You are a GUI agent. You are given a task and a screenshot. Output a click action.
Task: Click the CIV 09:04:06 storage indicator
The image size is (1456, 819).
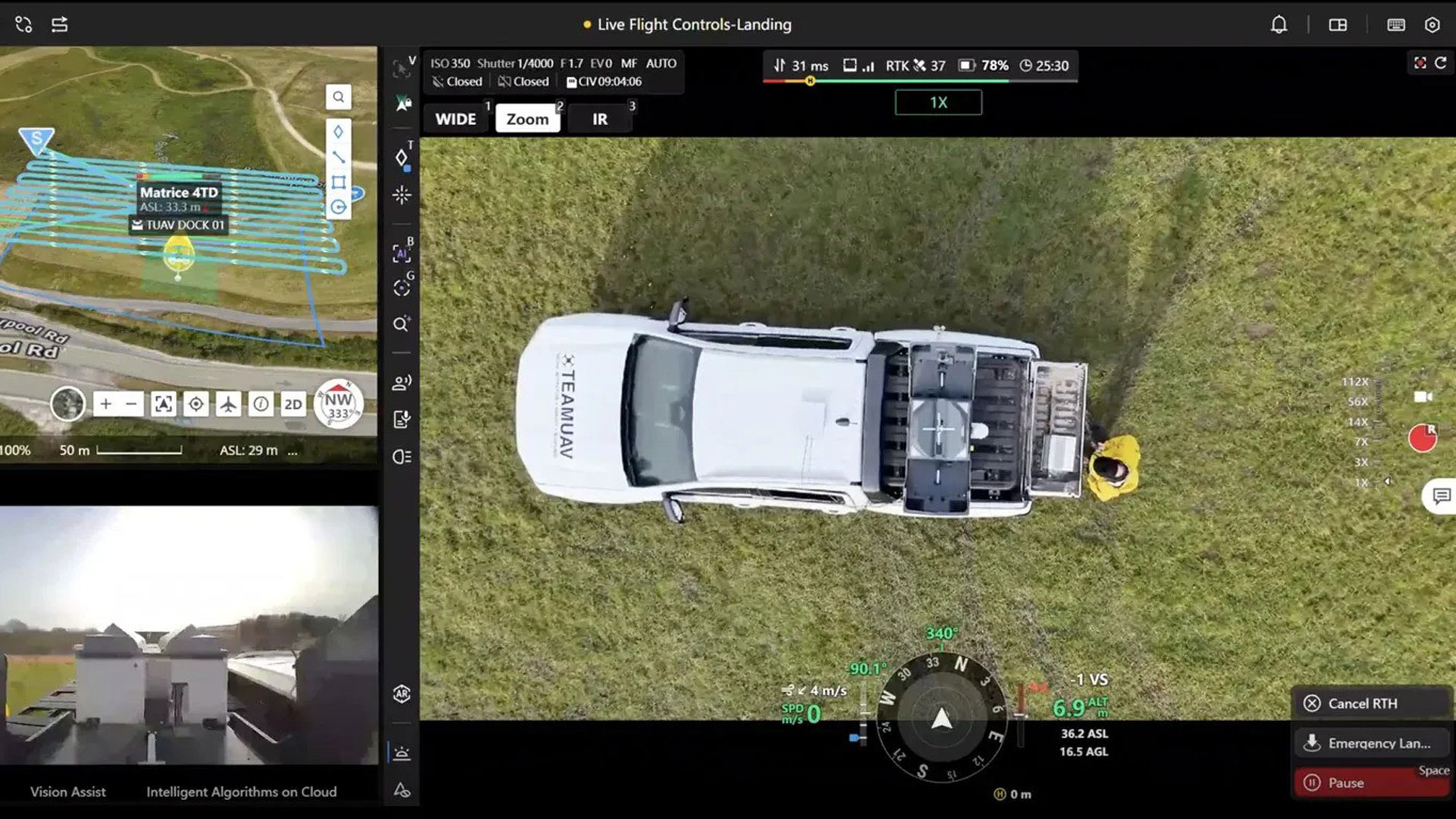[x=604, y=82]
